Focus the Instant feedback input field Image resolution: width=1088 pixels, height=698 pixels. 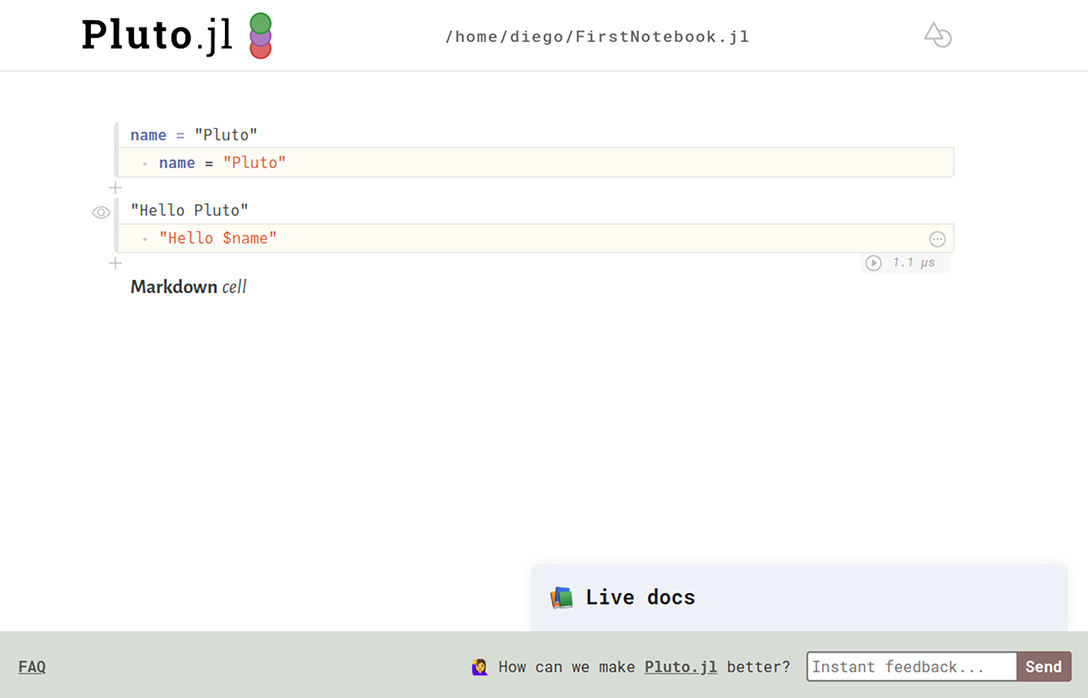[x=912, y=667]
